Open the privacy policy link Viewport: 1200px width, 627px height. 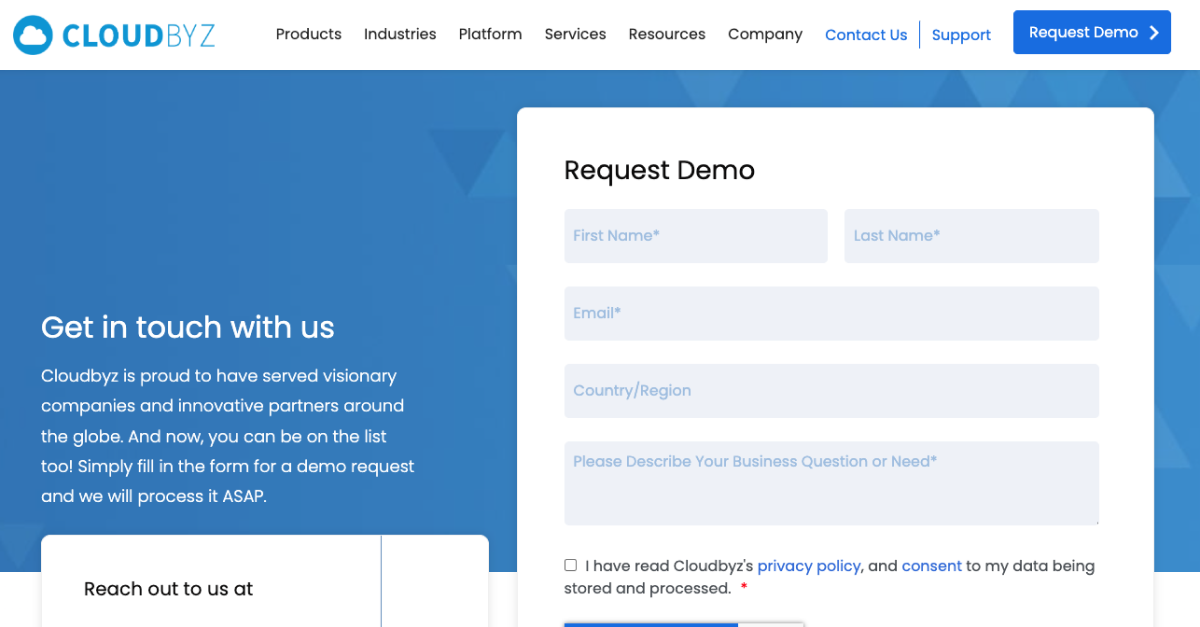point(809,566)
